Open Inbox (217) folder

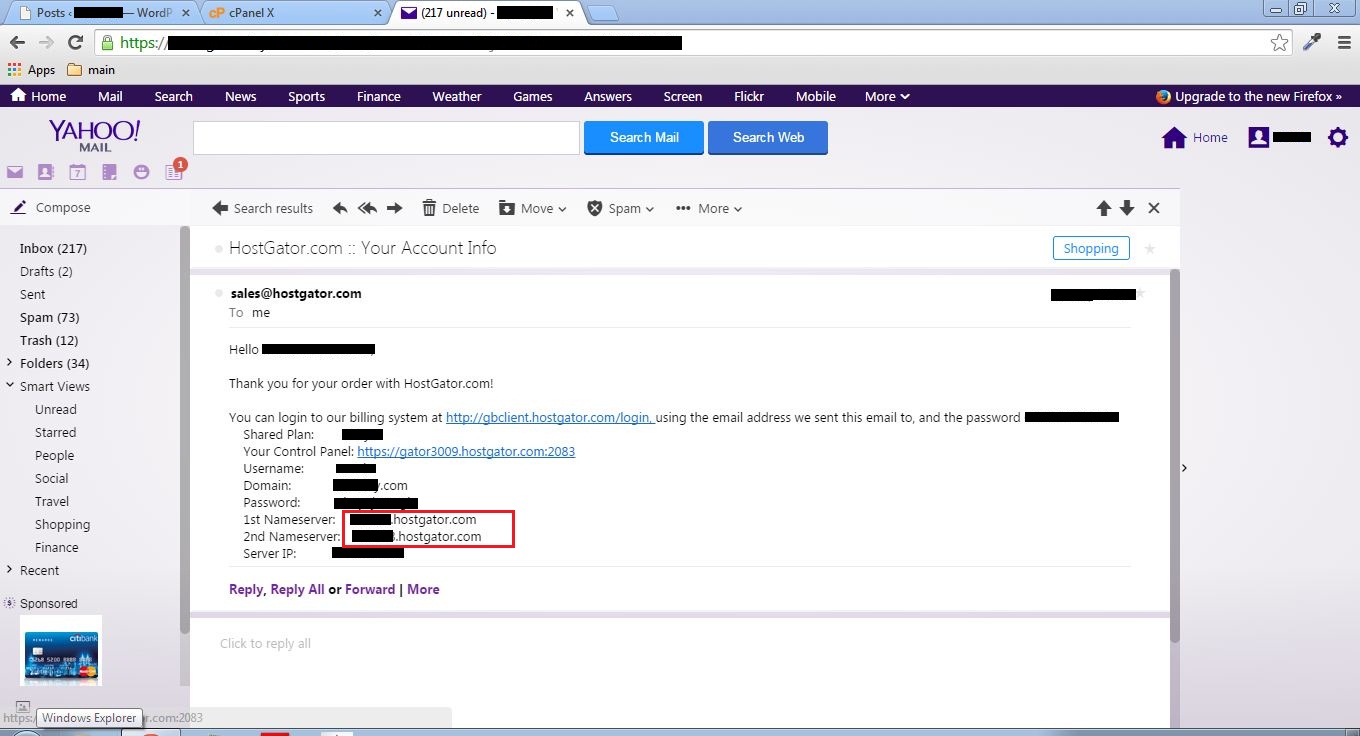click(53, 248)
